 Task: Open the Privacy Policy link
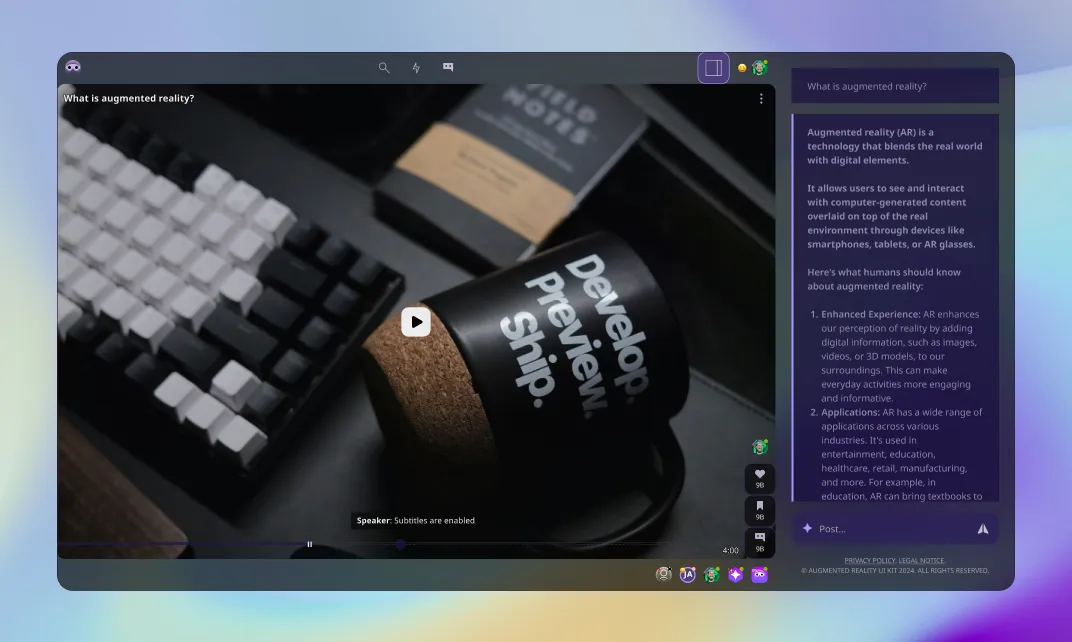point(870,560)
